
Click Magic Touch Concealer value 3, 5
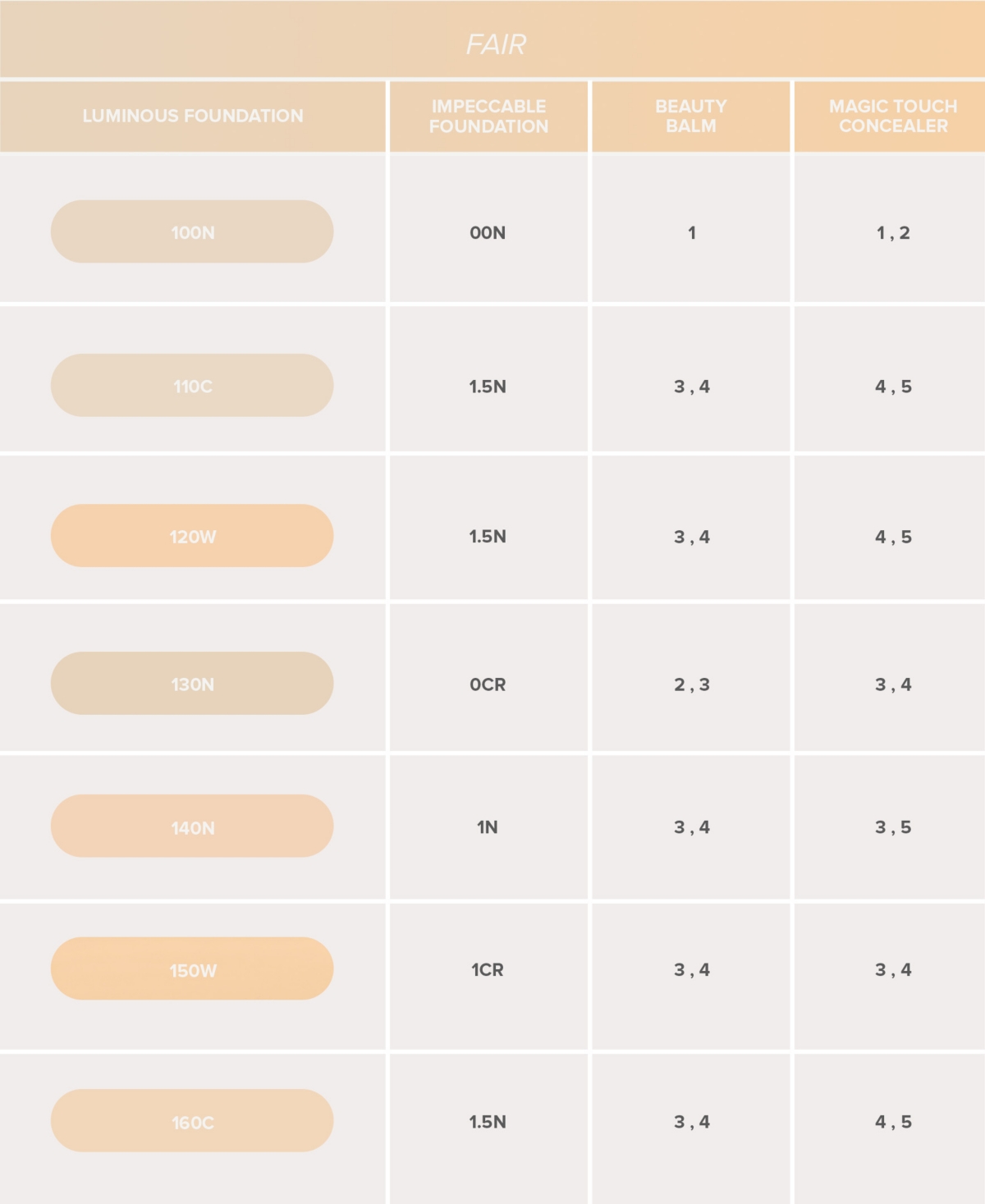coord(893,827)
